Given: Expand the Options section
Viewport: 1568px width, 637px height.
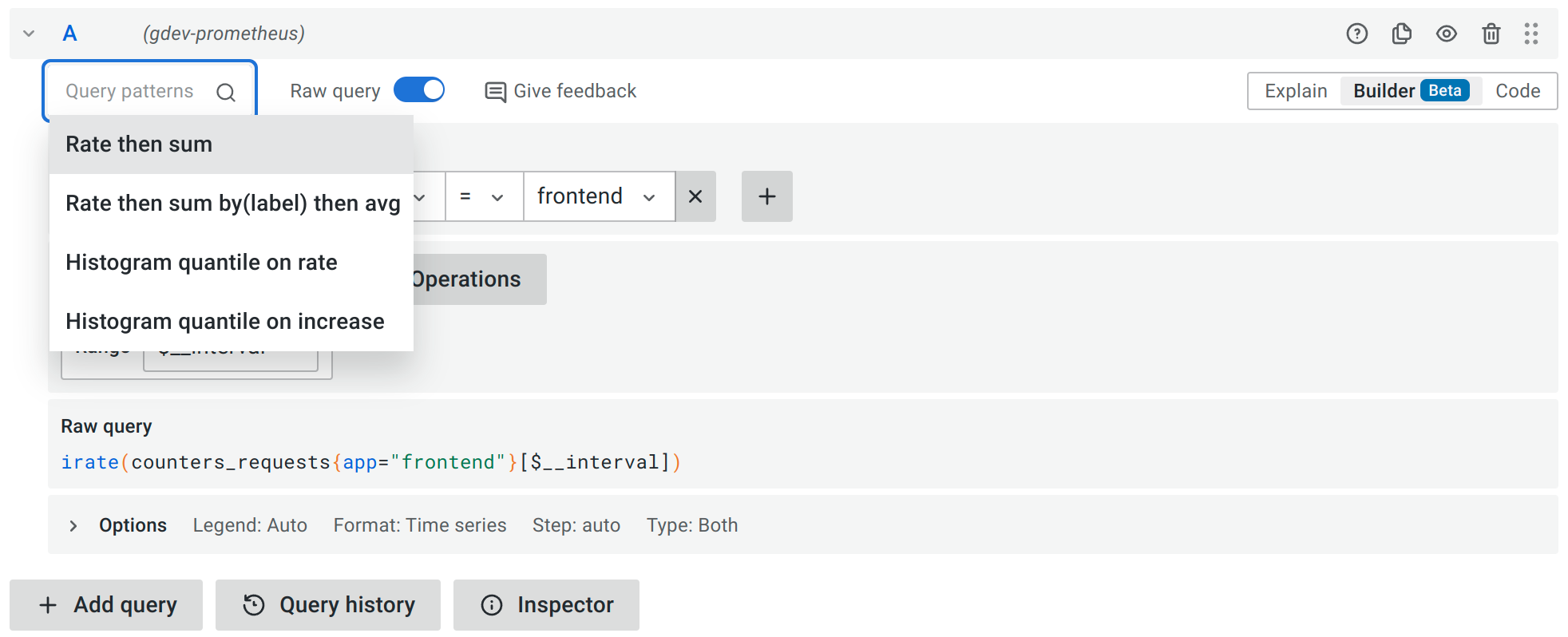Looking at the screenshot, I should (x=73, y=525).
